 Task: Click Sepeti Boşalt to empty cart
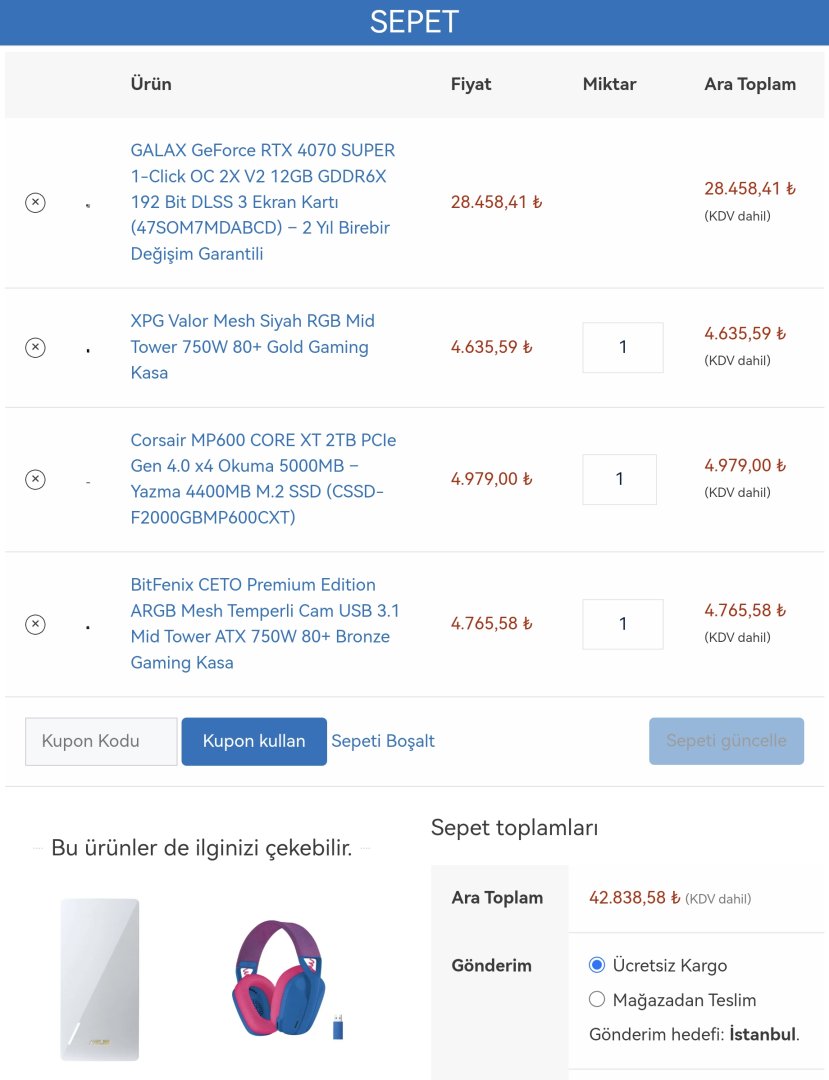[383, 741]
